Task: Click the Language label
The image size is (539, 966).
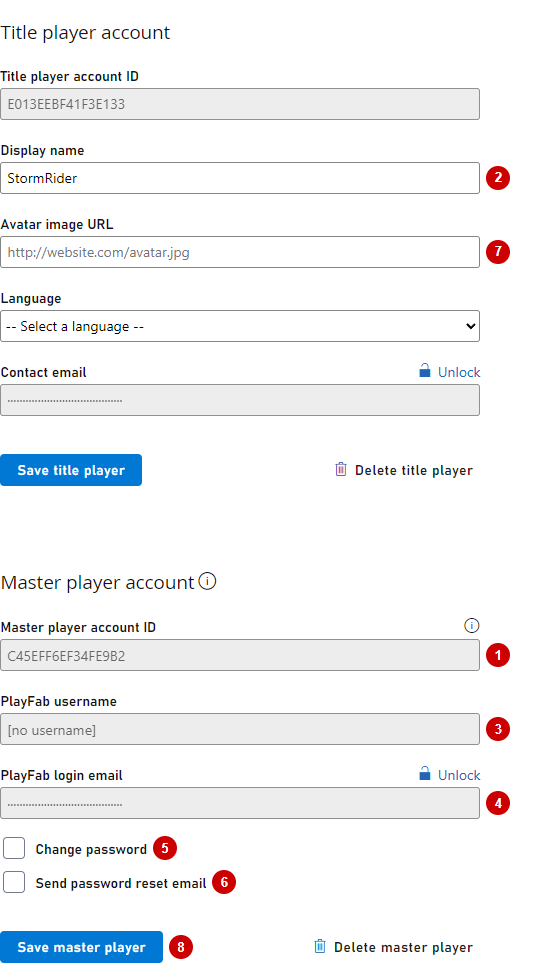Action: click(x=31, y=298)
